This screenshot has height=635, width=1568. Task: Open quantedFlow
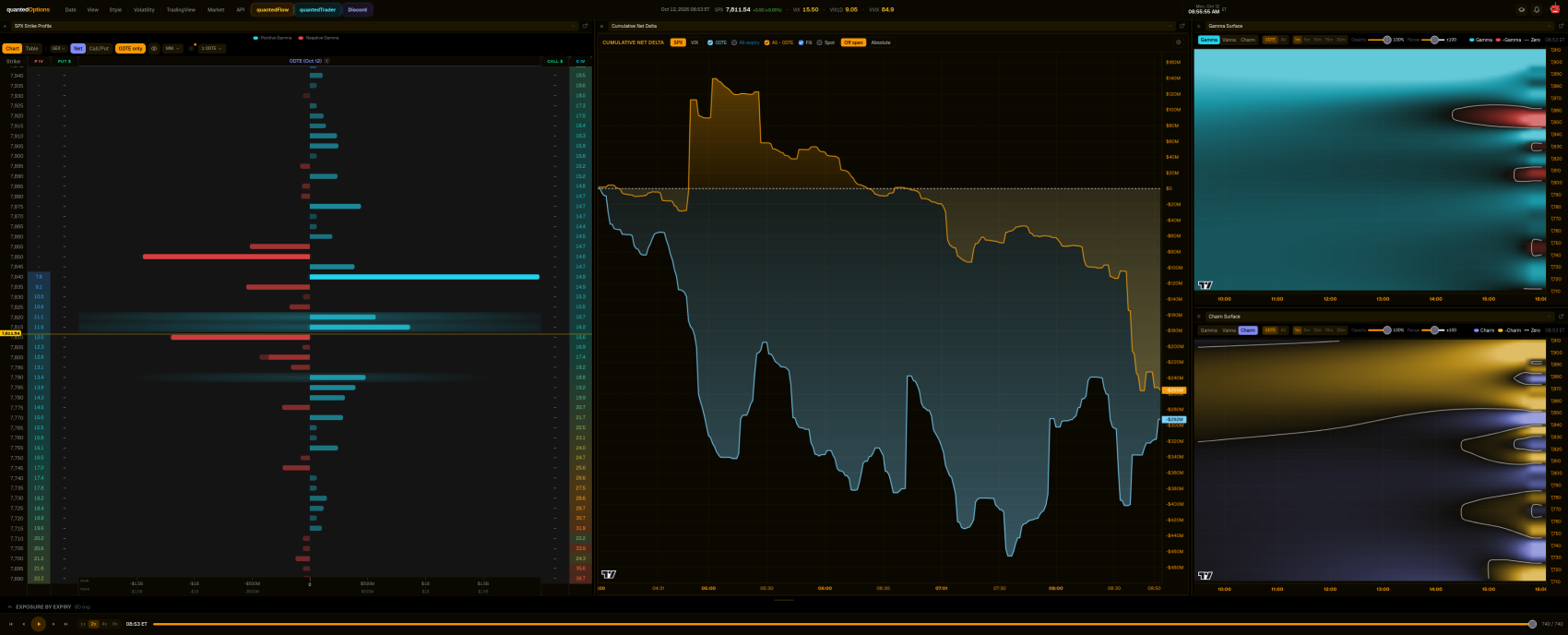pyautogui.click(x=273, y=9)
